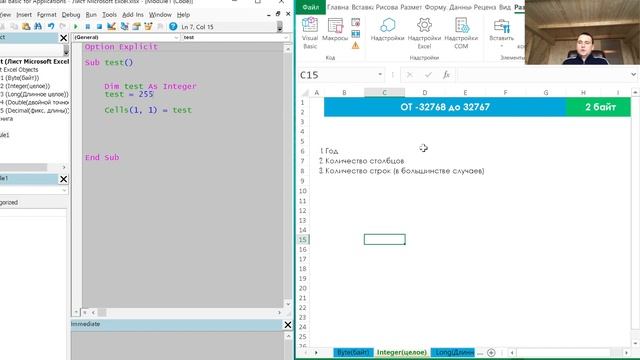This screenshot has height=360, width=640.
Task: Open the VBA toolbar options arrow
Action: click(x=280, y=27)
